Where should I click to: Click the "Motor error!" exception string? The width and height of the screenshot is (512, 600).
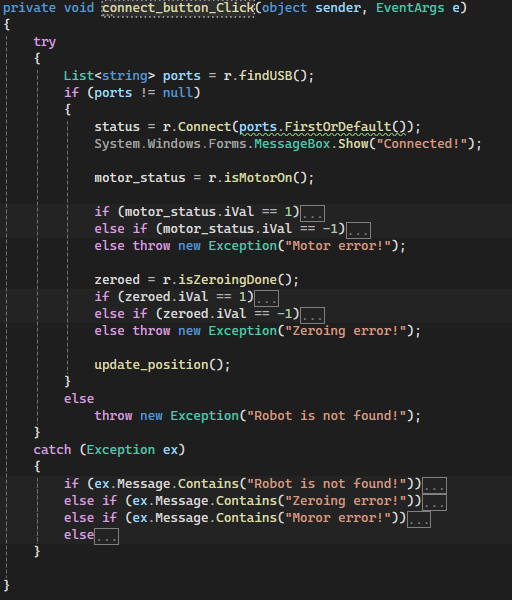(x=341, y=246)
